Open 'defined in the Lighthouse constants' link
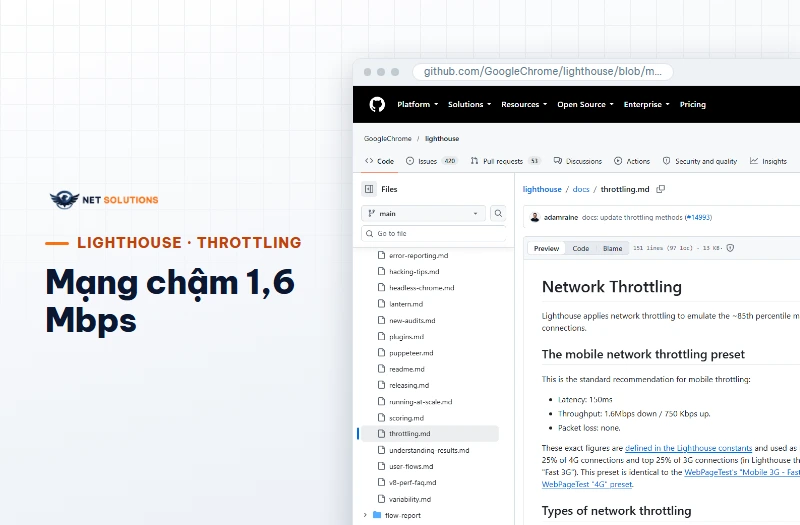The image size is (800, 525). (x=688, y=448)
